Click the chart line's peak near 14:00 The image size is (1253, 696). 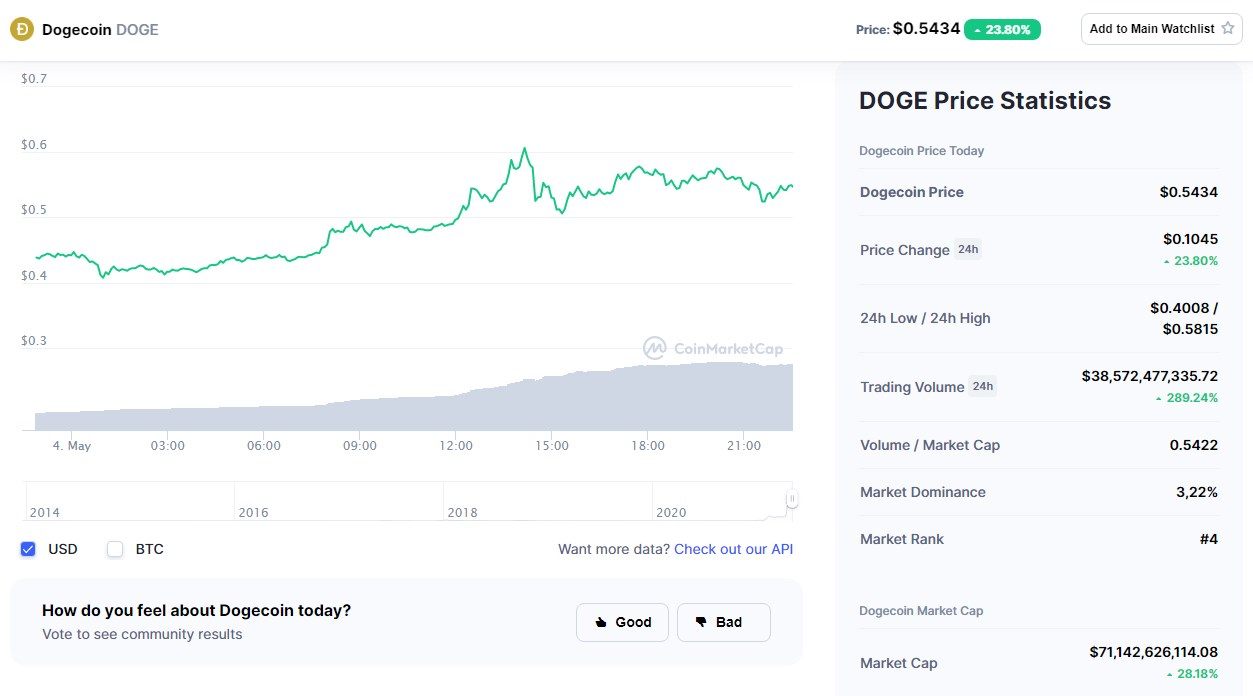pos(524,150)
